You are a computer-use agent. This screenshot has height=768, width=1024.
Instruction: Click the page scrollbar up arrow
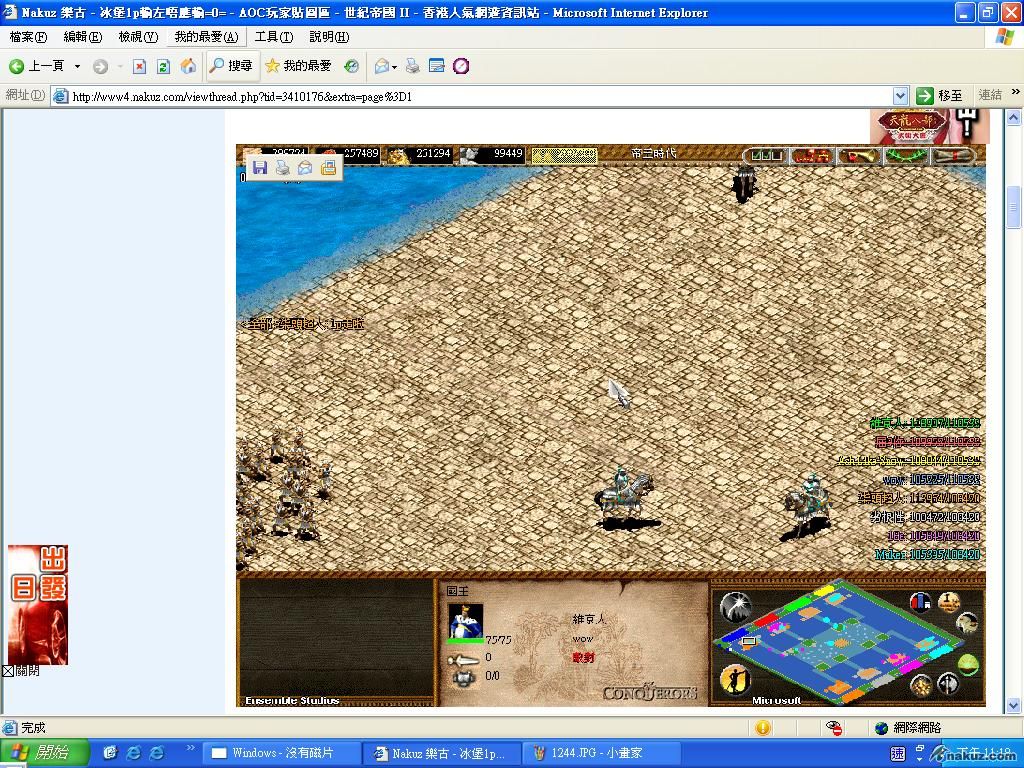tap(1014, 118)
